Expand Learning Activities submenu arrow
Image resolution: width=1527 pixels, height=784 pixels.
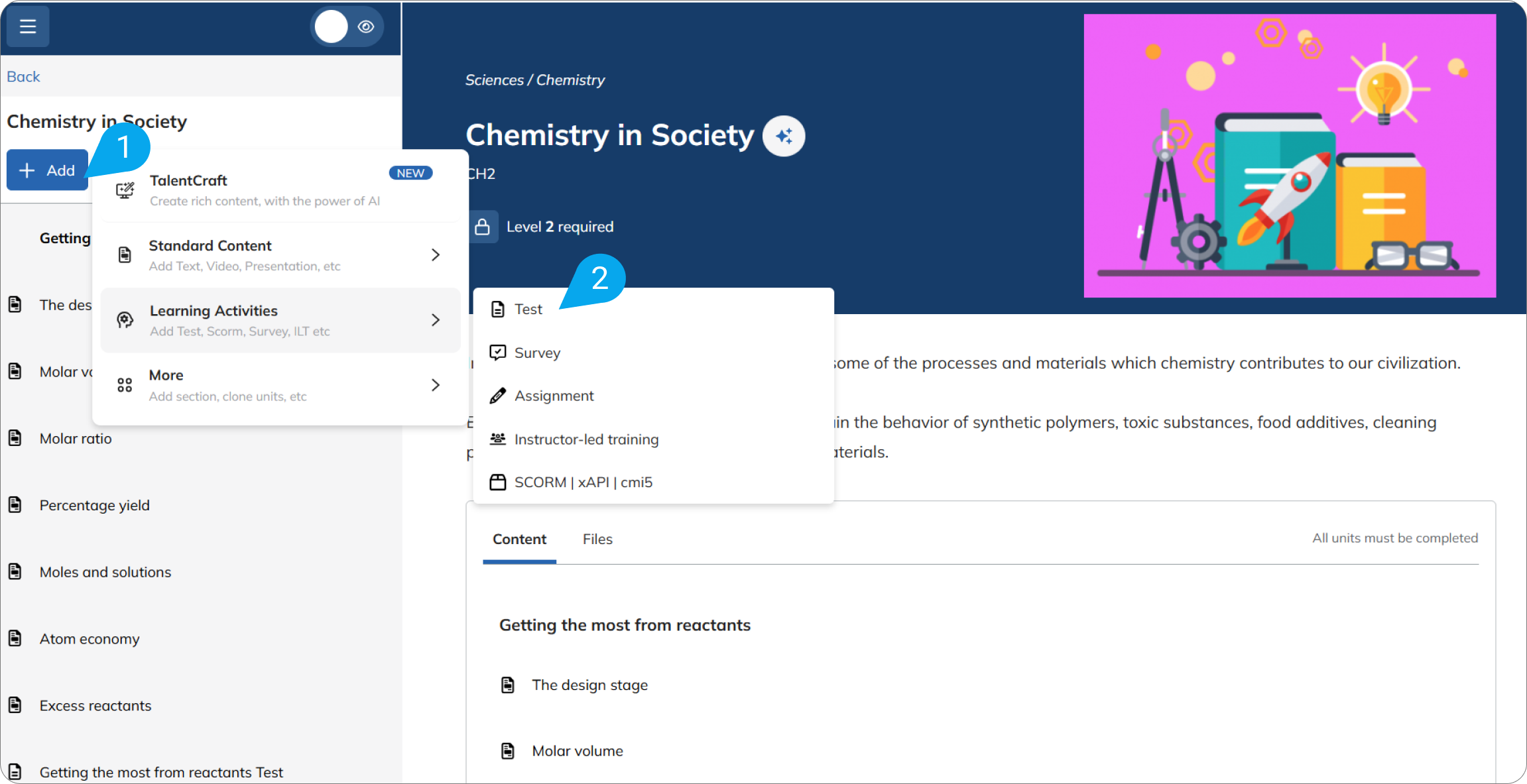tap(436, 320)
